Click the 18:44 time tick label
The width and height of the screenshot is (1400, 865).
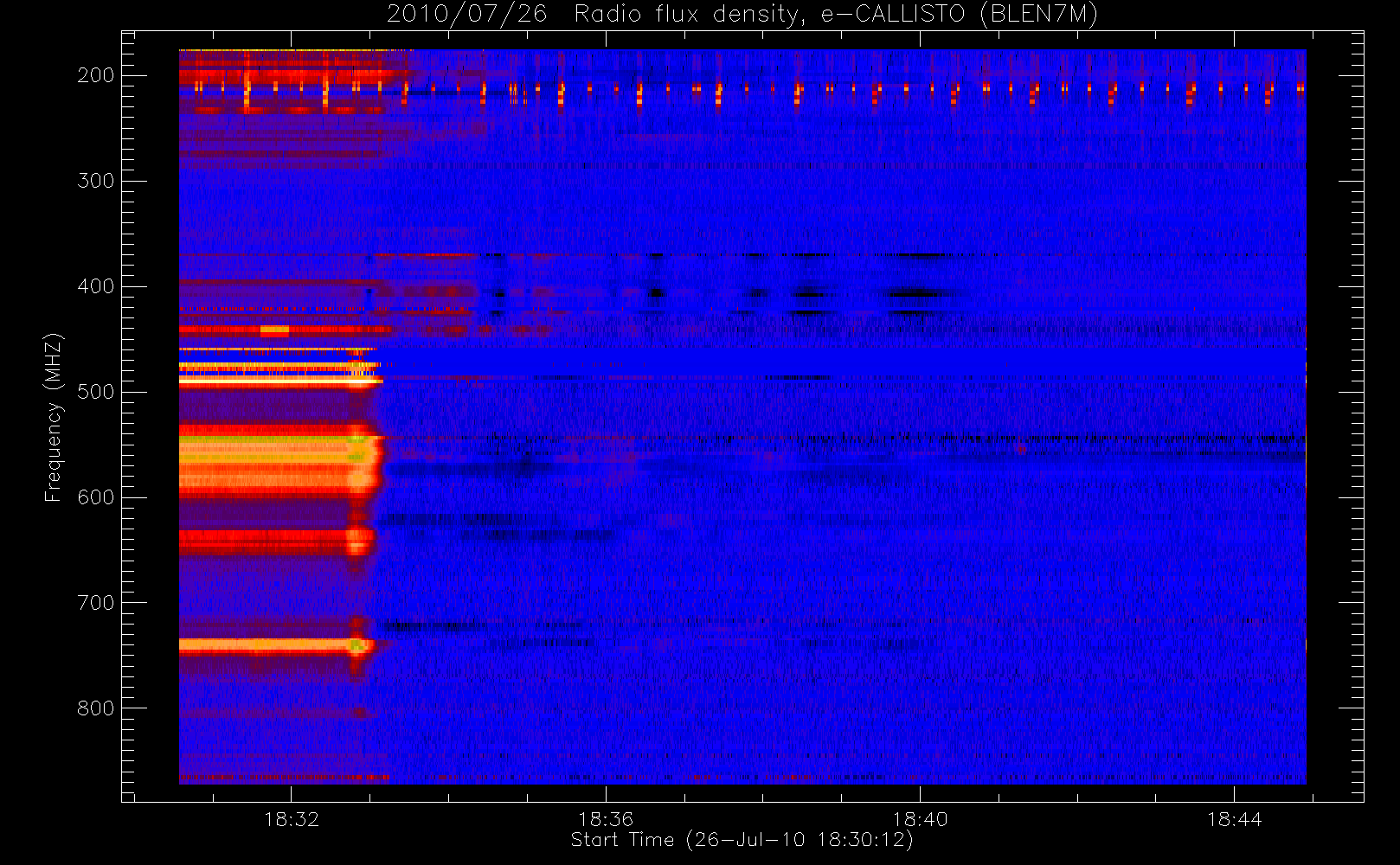(1235, 819)
